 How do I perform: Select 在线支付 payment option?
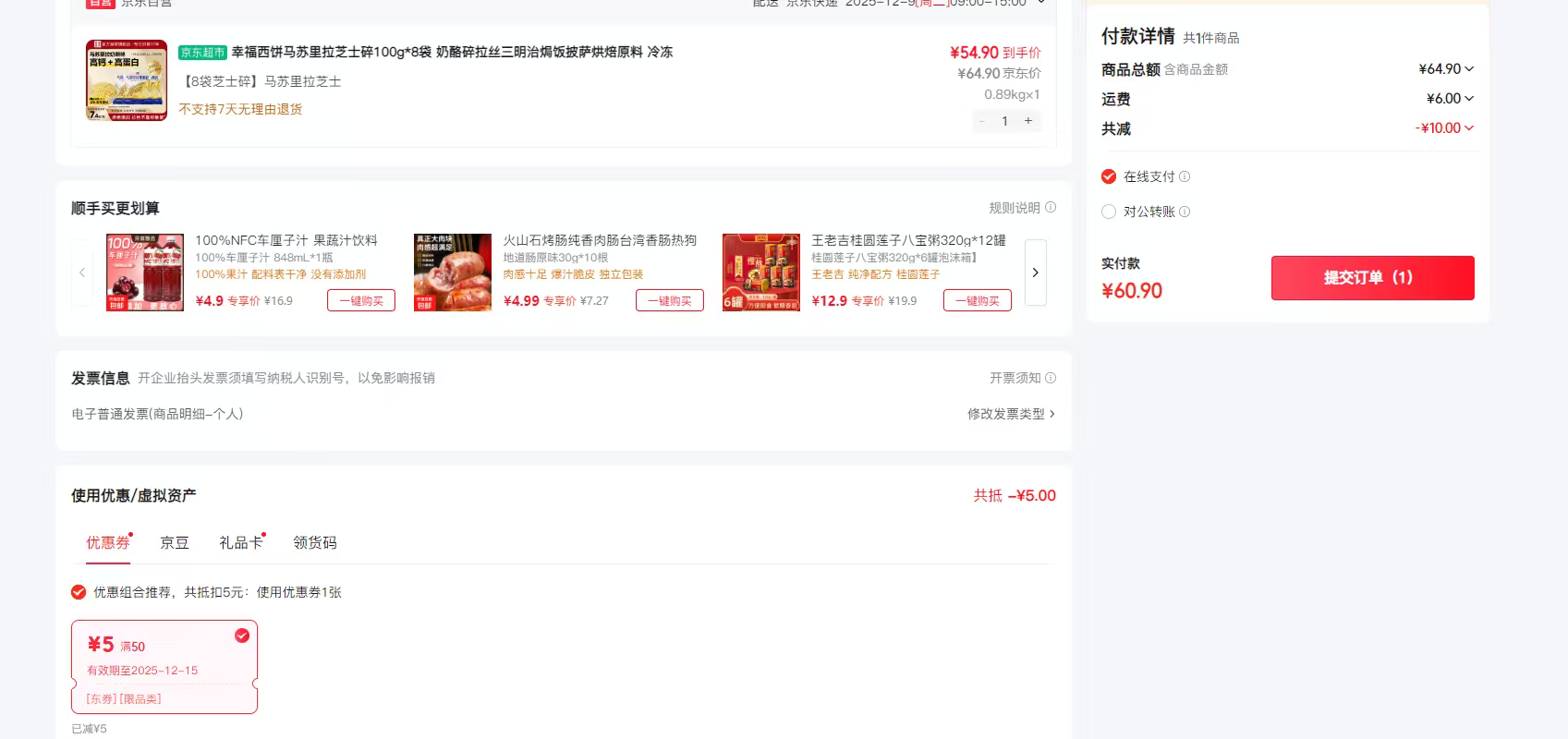(x=1109, y=176)
